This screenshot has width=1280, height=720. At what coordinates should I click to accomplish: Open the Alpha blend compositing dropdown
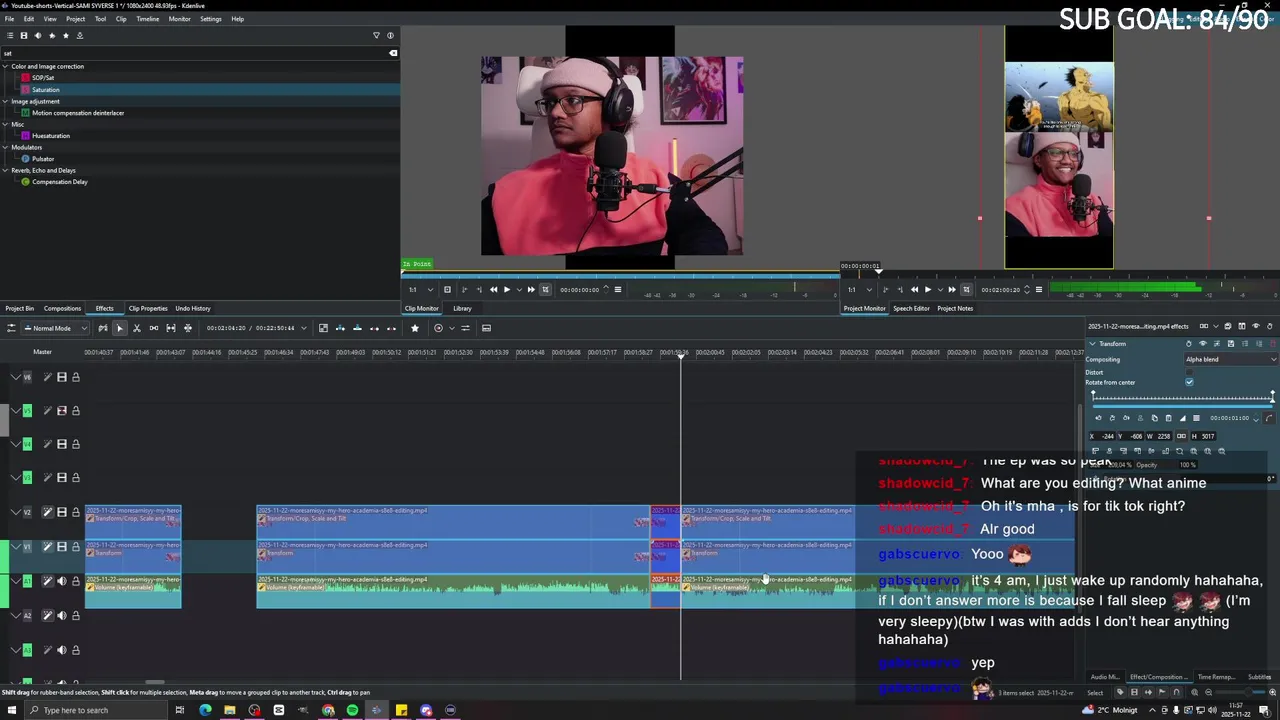point(1231,359)
